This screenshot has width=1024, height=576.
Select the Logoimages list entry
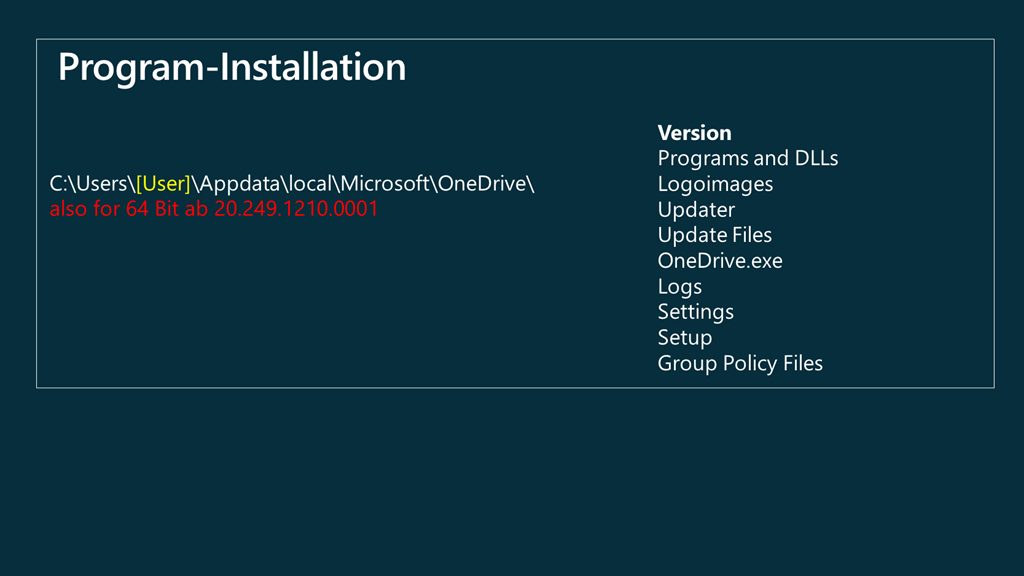pos(715,184)
